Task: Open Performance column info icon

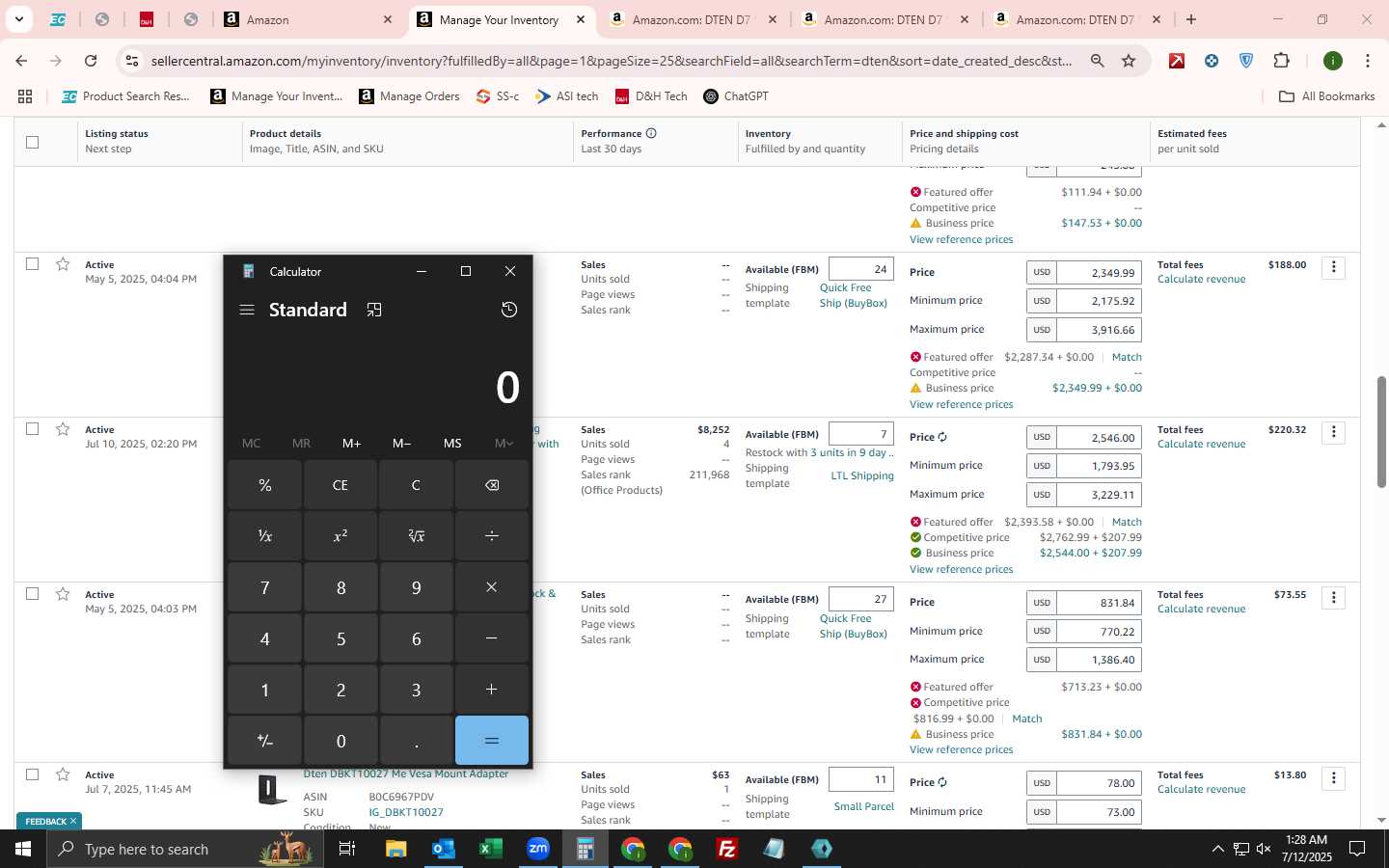Action: (x=651, y=133)
